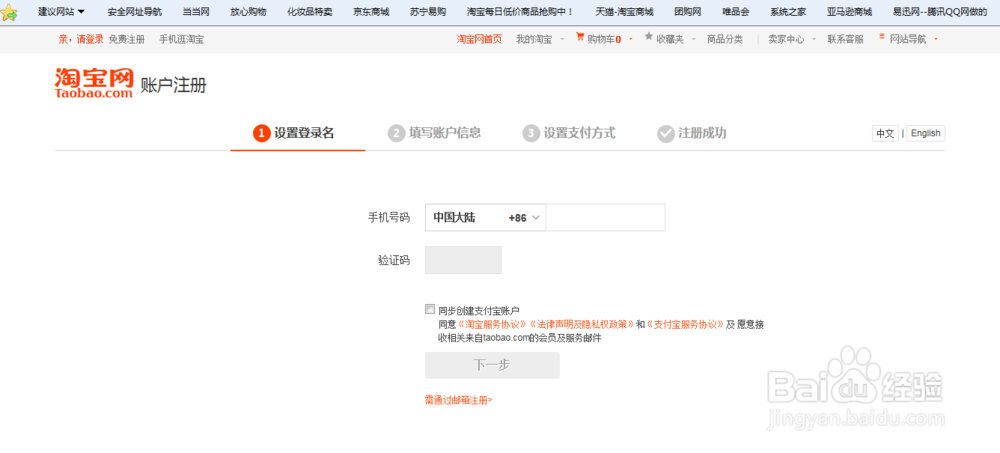Expand the 收藏夹 dropdown arrow
1000x453 pixels.
693,40
